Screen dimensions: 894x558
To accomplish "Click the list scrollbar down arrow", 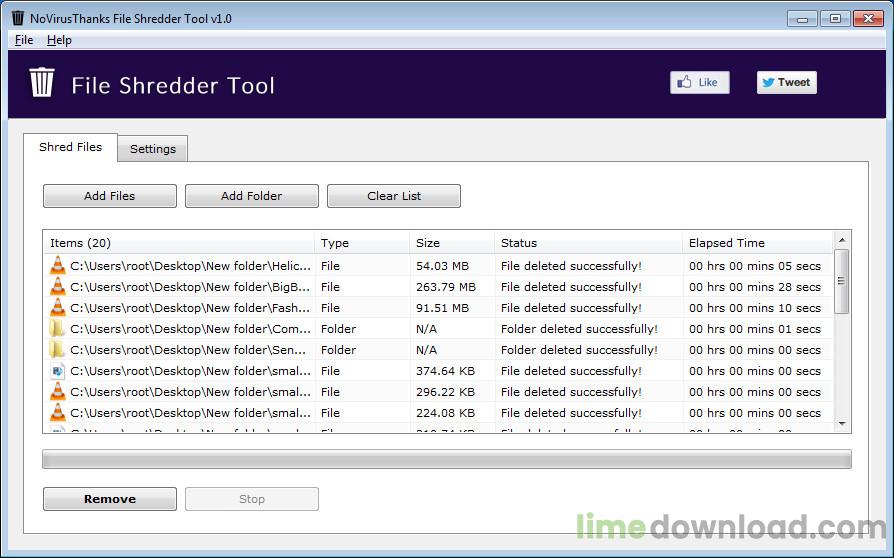I will (842, 424).
